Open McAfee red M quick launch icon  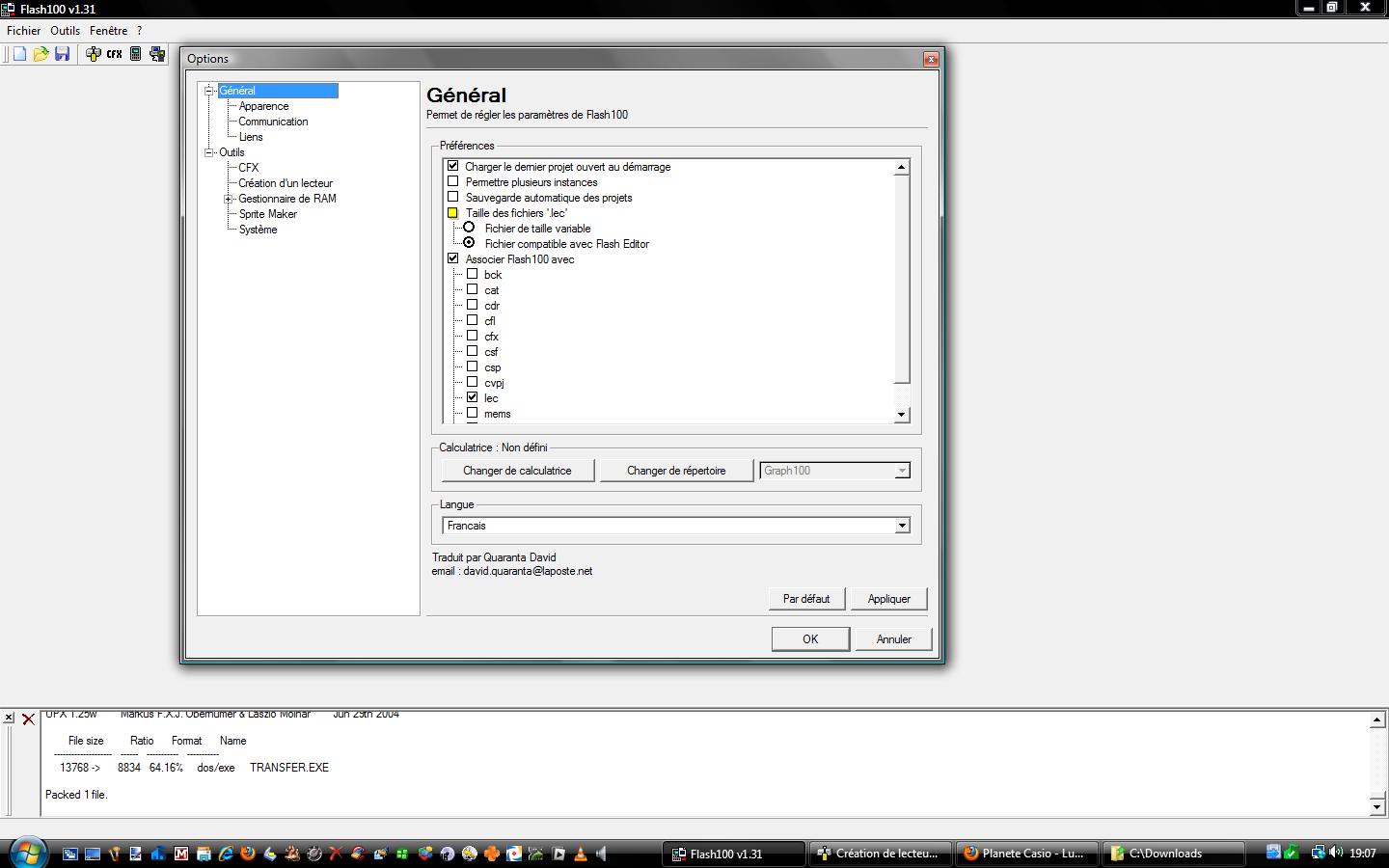click(181, 854)
